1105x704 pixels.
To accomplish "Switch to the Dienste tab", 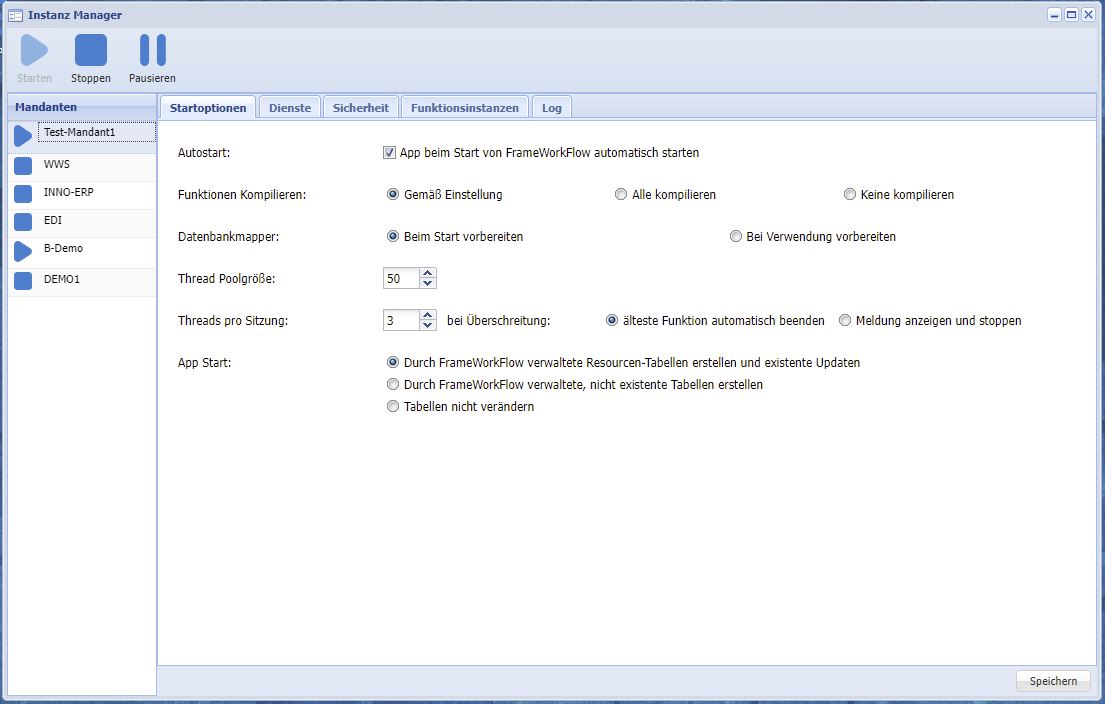I will [290, 108].
